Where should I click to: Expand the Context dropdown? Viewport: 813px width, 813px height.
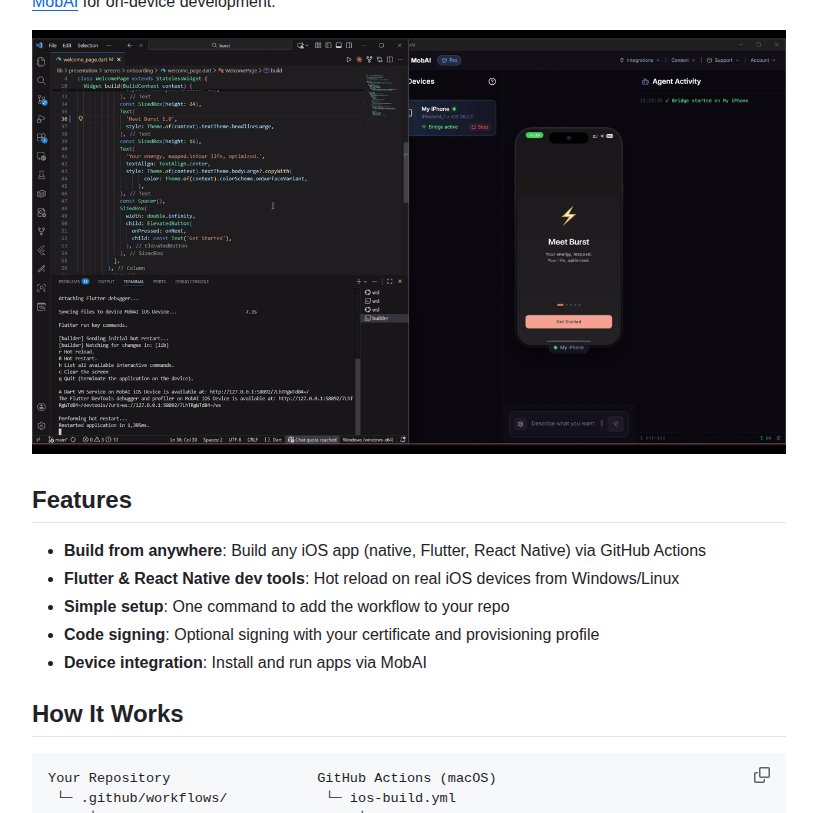point(681,60)
